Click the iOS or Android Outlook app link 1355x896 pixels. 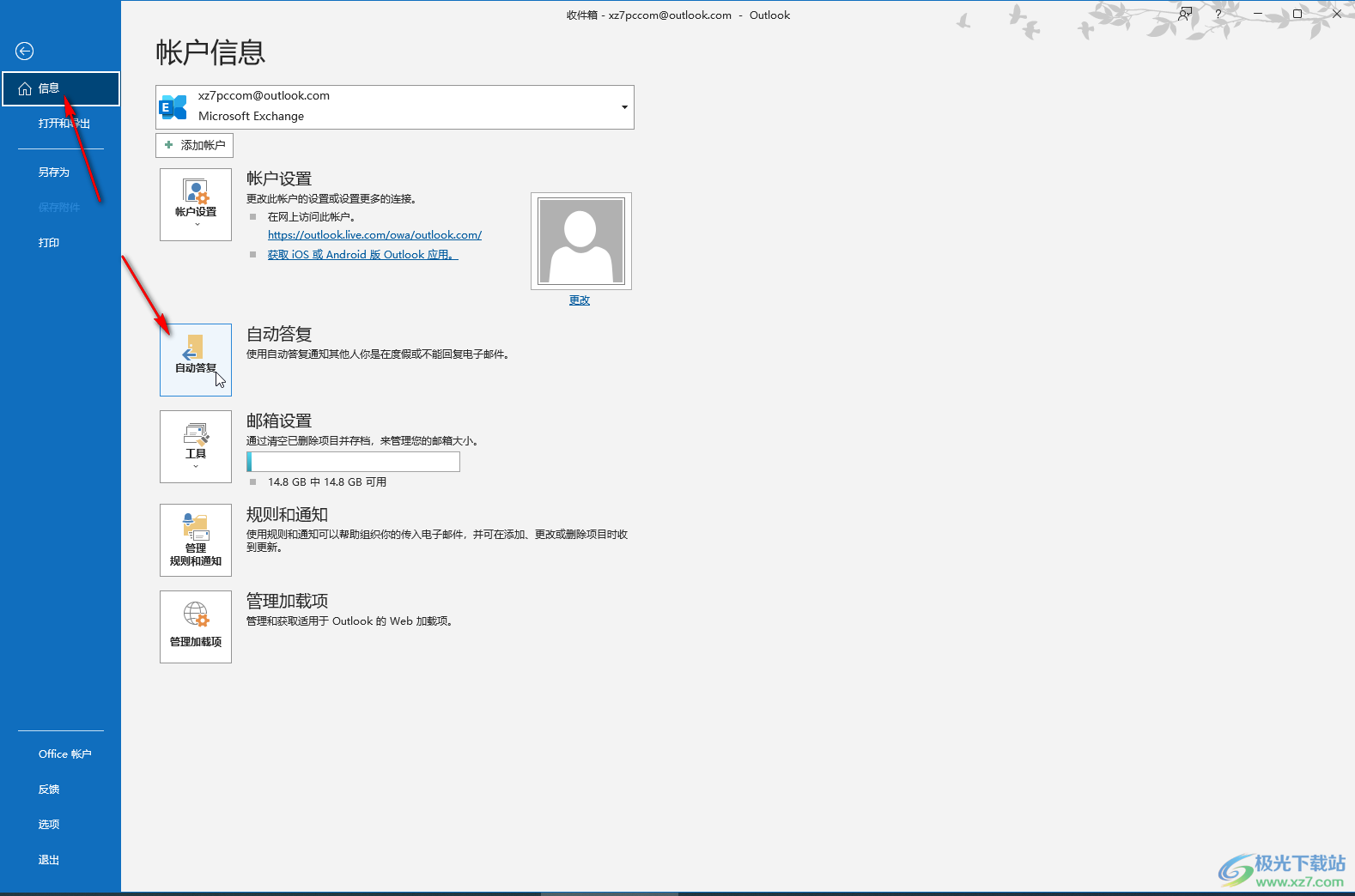(362, 255)
